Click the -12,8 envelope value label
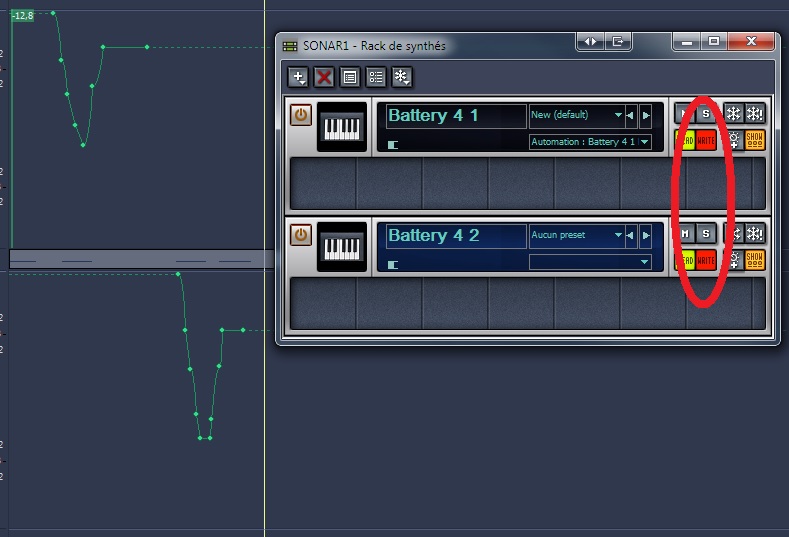The width and height of the screenshot is (789, 537). [23, 16]
